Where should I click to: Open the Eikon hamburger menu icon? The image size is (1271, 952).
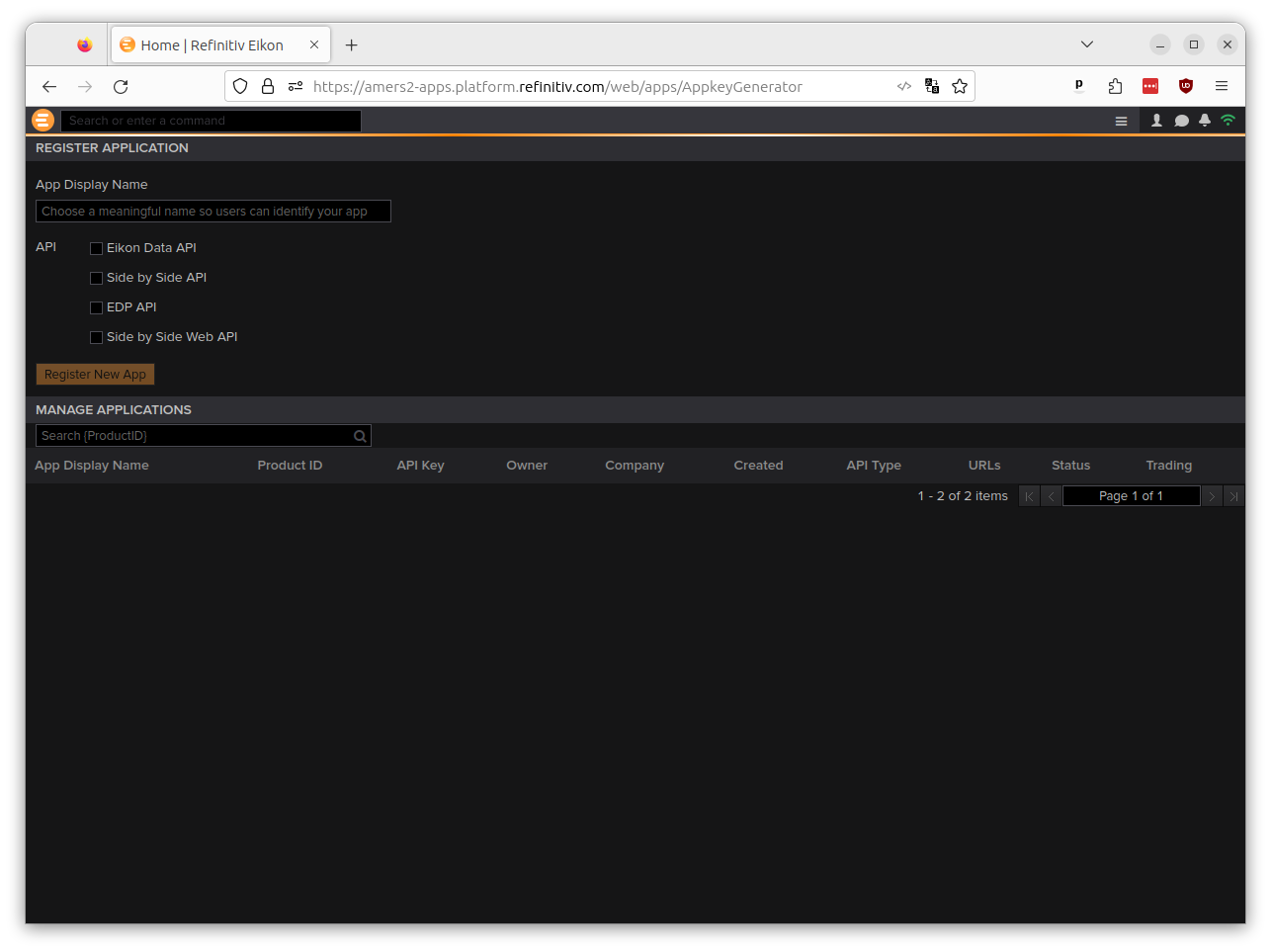click(1121, 121)
